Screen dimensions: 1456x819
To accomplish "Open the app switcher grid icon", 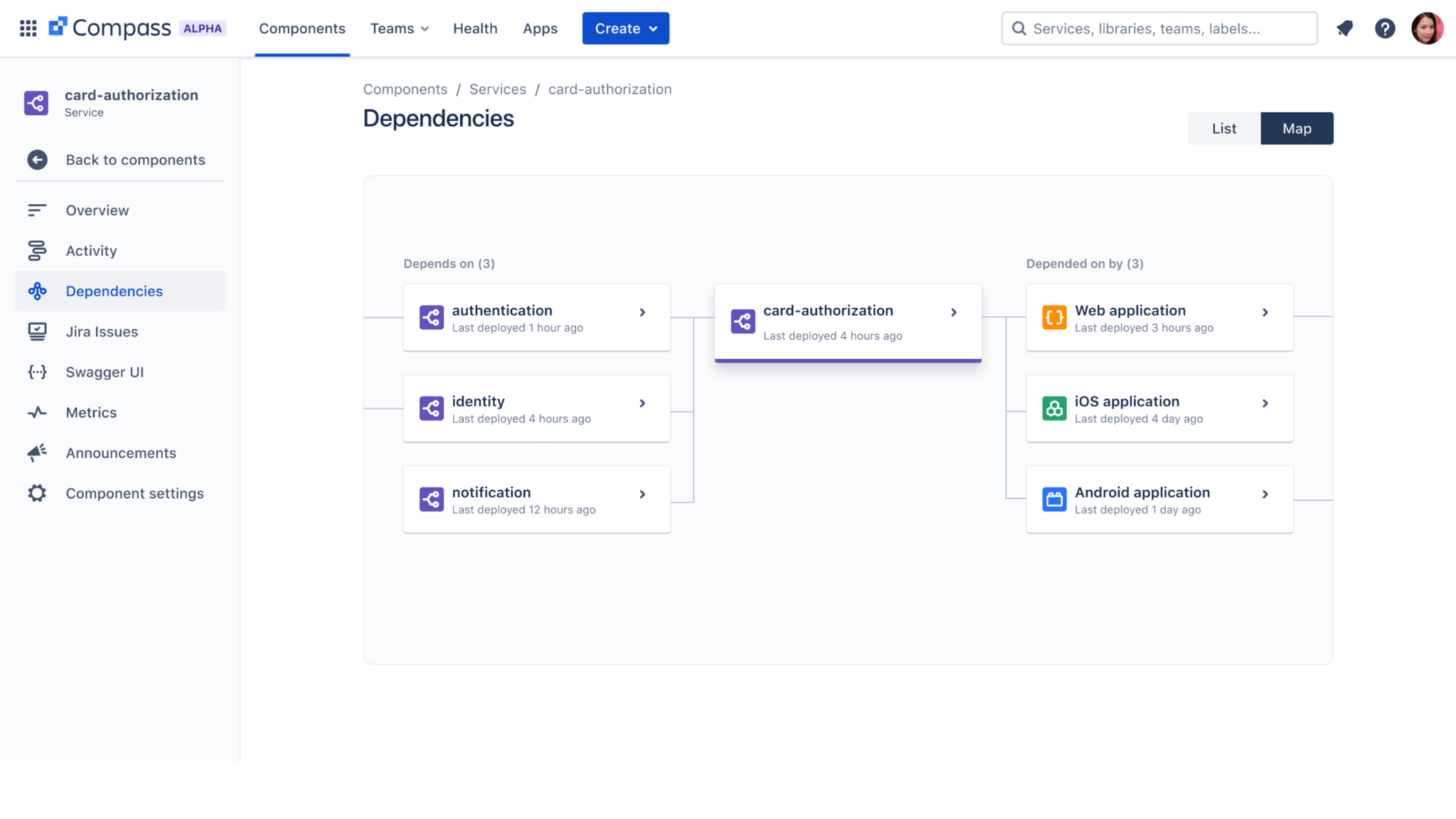I will [28, 28].
